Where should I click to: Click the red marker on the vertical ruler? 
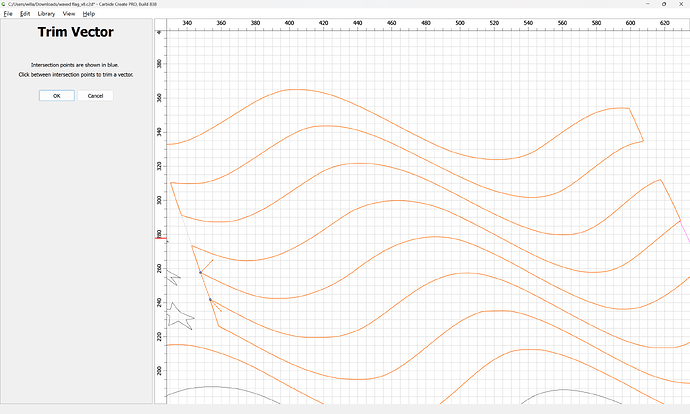pyautogui.click(x=160, y=238)
